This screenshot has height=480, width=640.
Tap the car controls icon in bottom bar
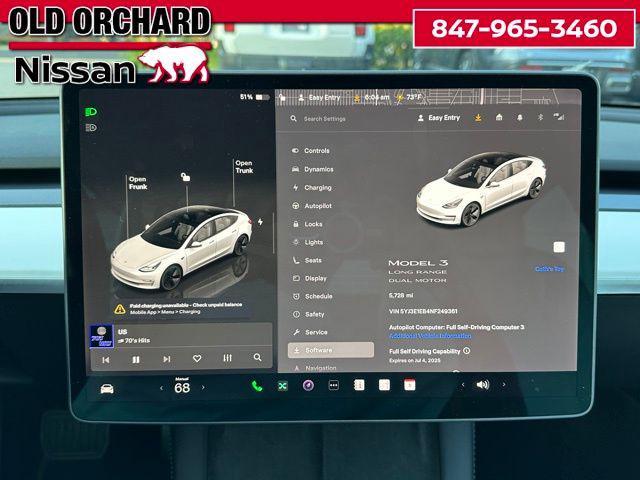point(107,389)
